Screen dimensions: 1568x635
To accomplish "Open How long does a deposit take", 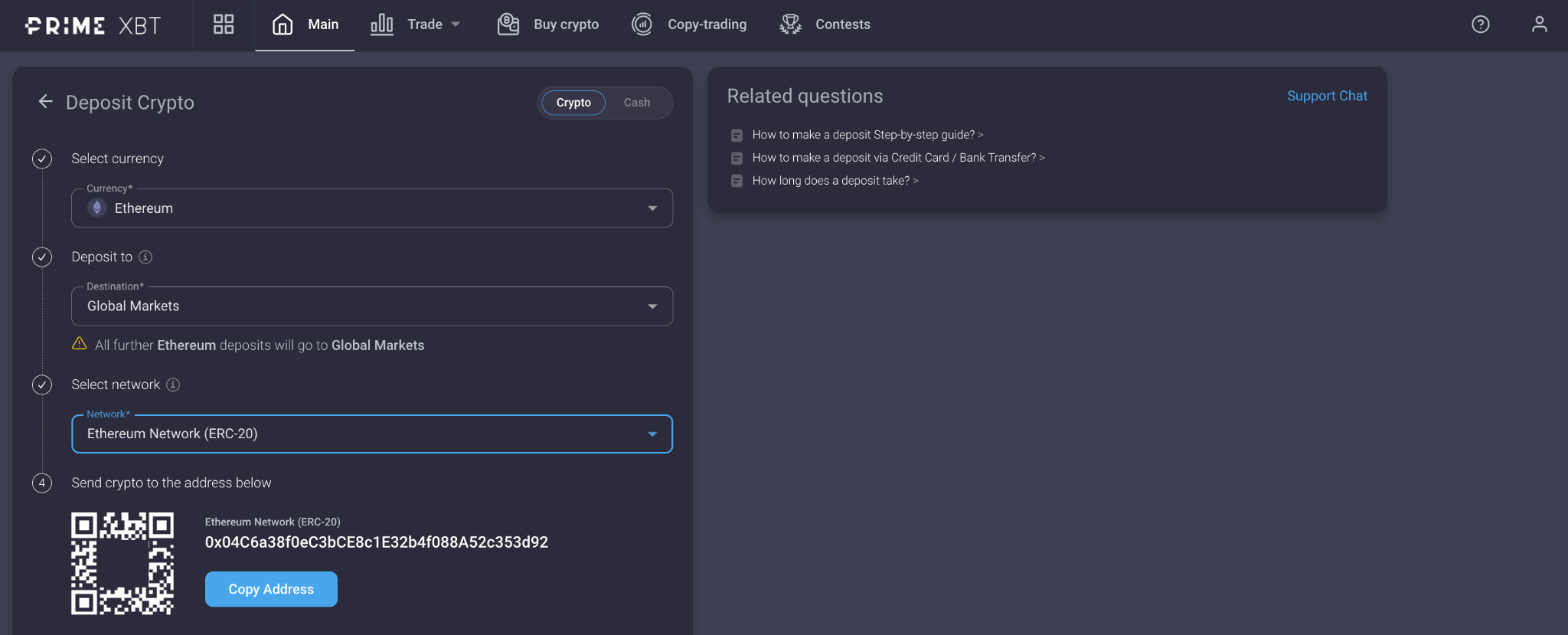I will pos(835,181).
